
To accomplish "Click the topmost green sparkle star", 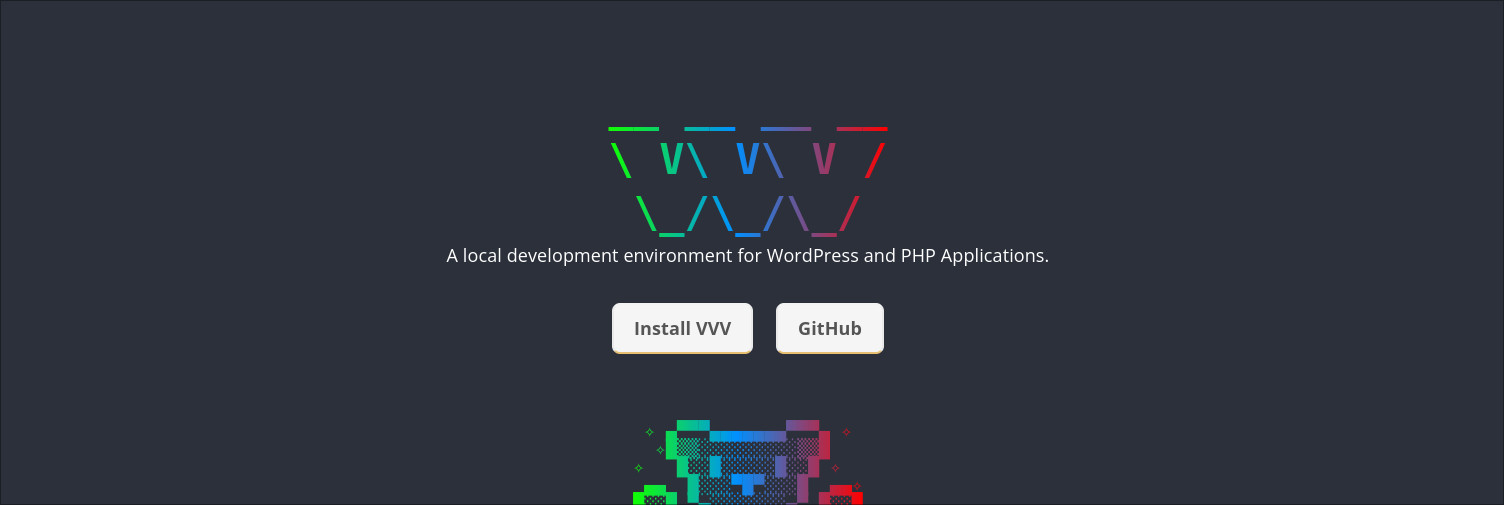I will [649, 432].
